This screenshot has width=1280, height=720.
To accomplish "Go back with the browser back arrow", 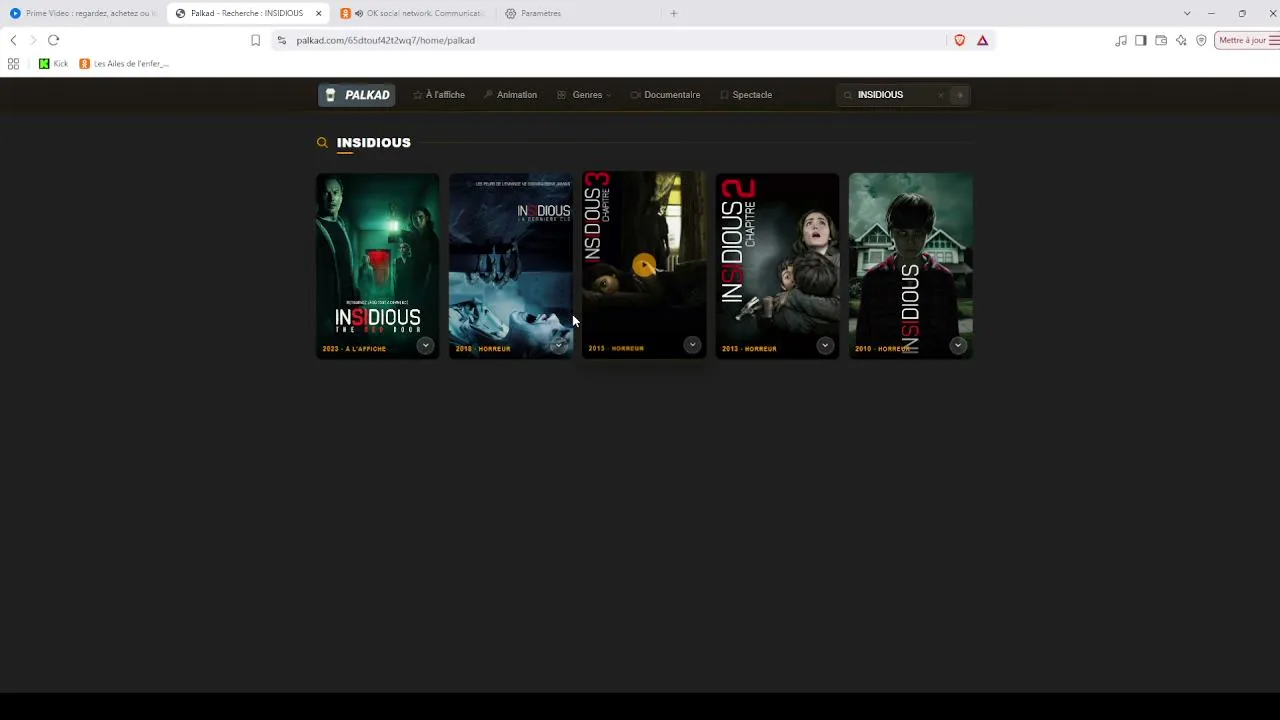I will click(x=13, y=40).
